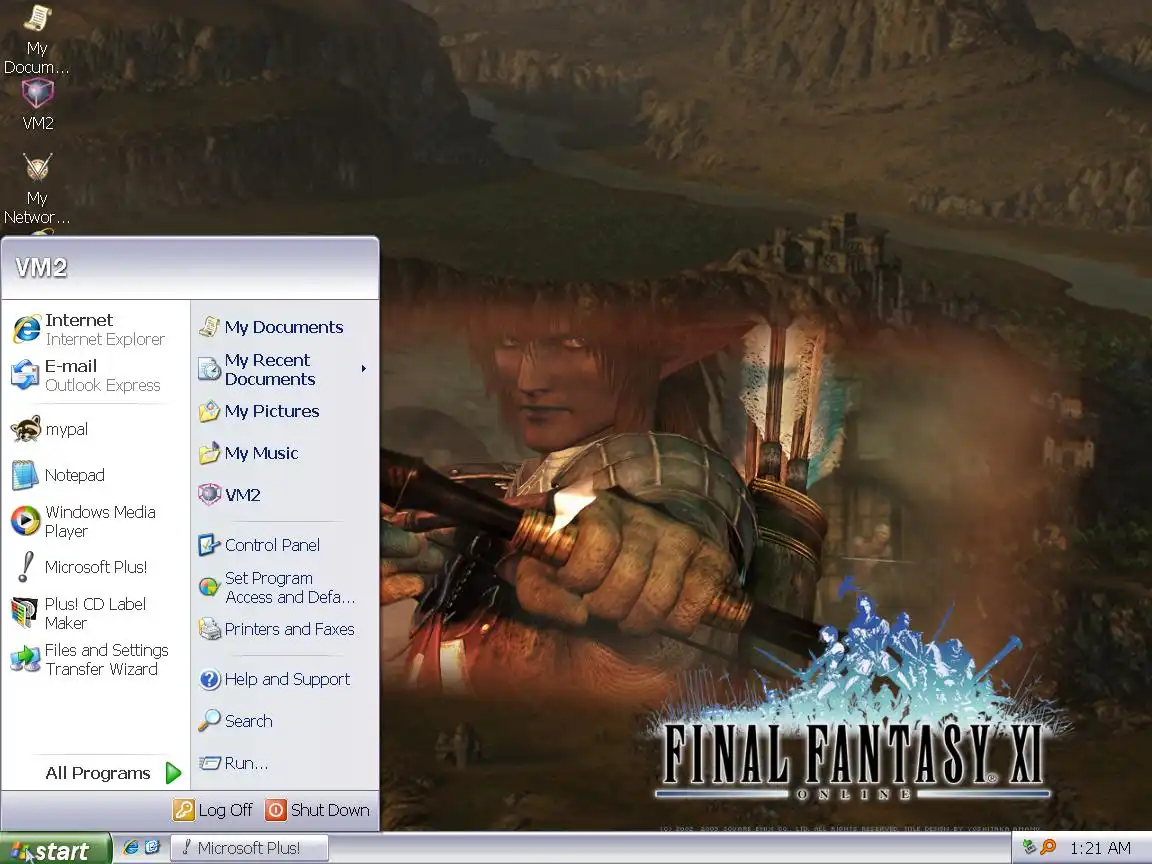Open My Music folder
Screen dimensions: 1152x864
[284, 453]
